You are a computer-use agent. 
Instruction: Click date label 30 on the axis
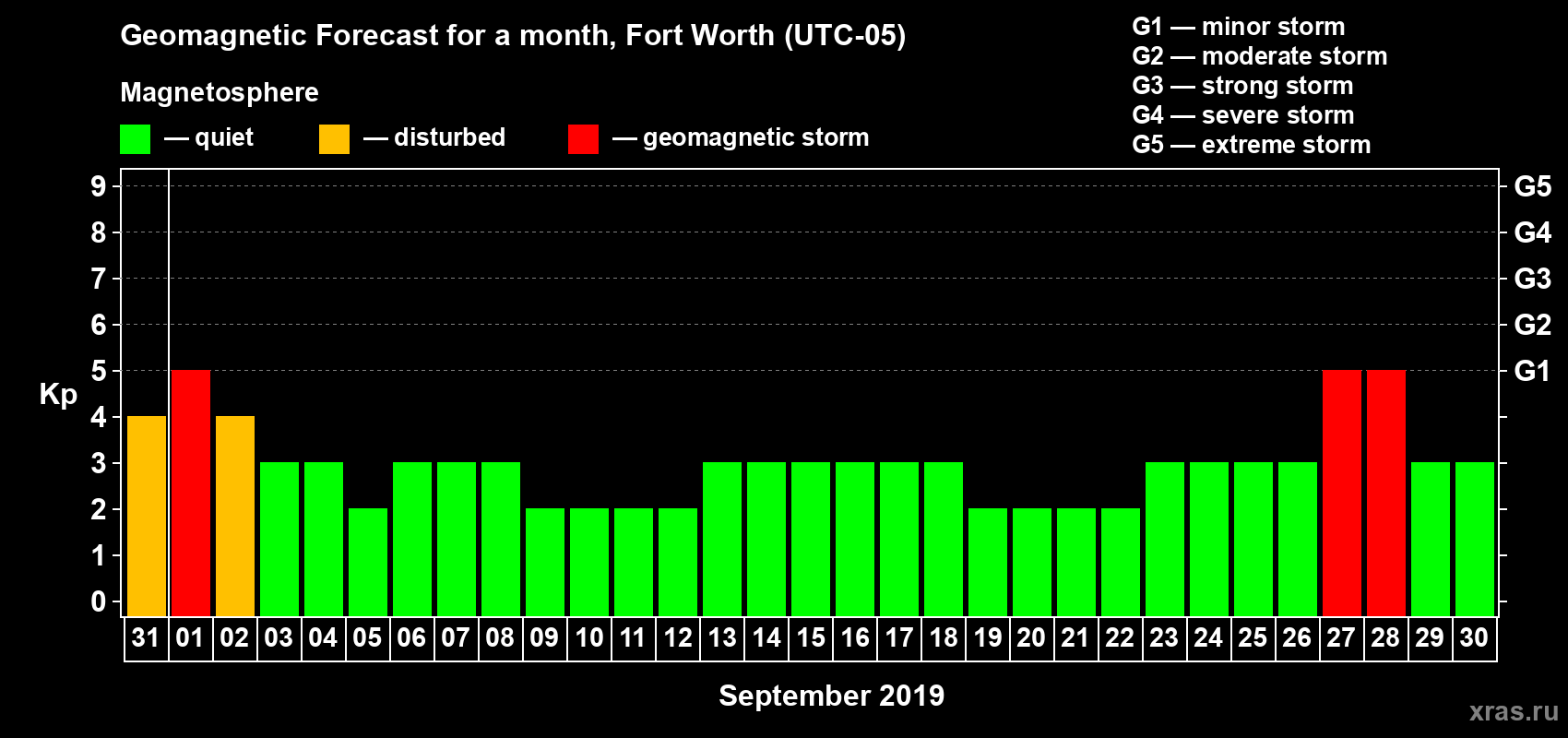point(1474,637)
